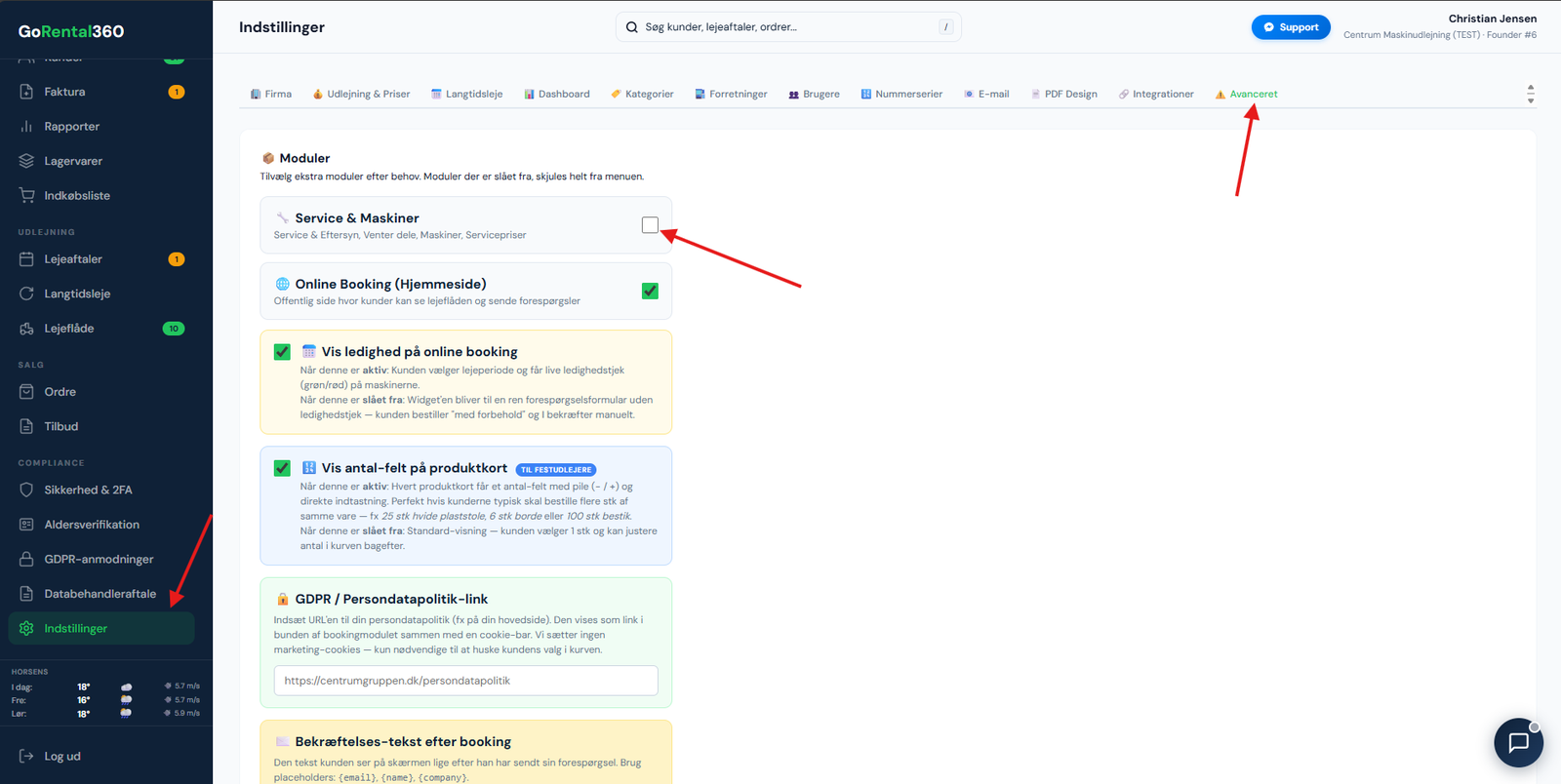Viewport: 1561px width, 784px height.
Task: Open the chat widget bubble icon
Action: pos(1518,743)
